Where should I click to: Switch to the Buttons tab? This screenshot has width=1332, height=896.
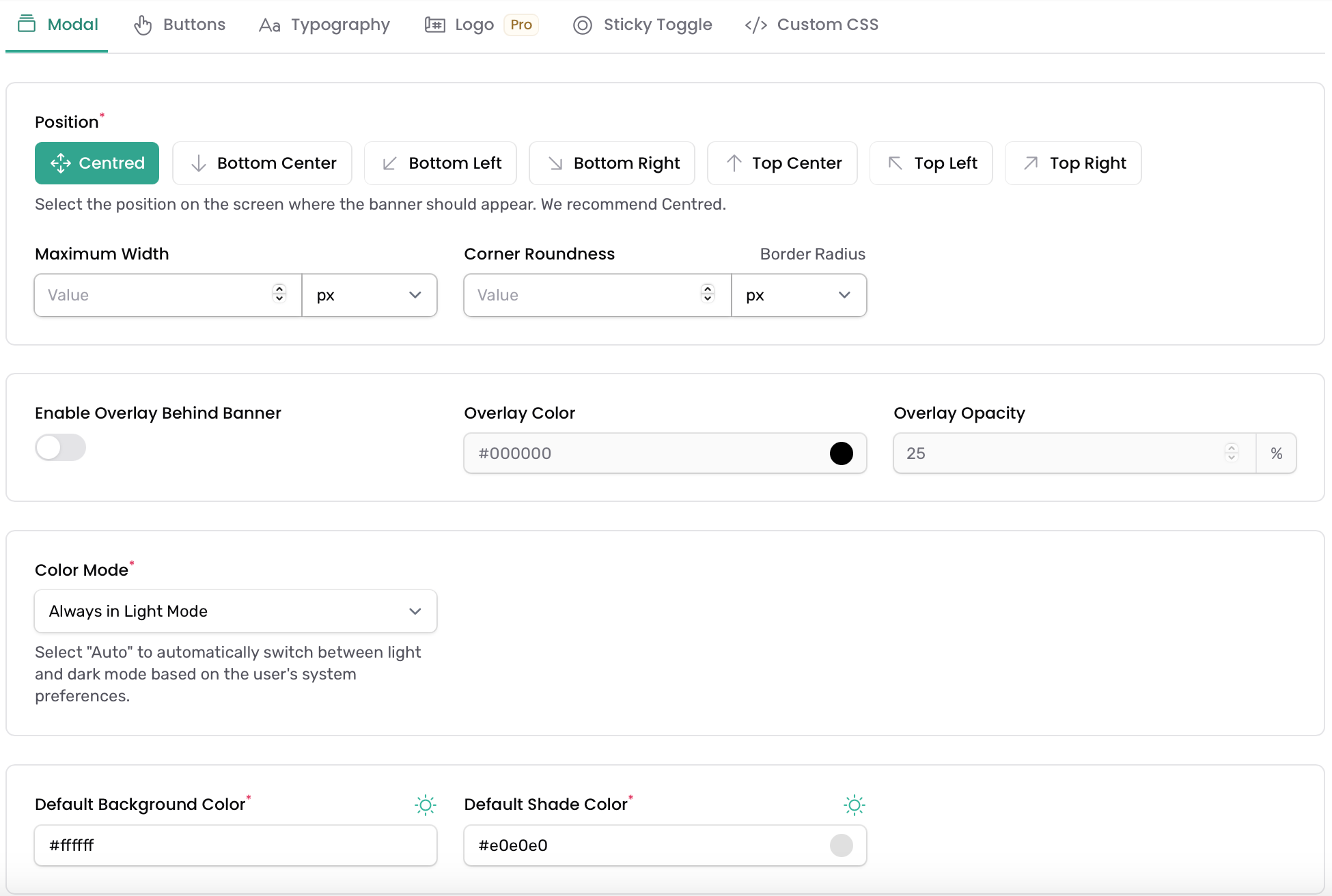pyautogui.click(x=180, y=25)
